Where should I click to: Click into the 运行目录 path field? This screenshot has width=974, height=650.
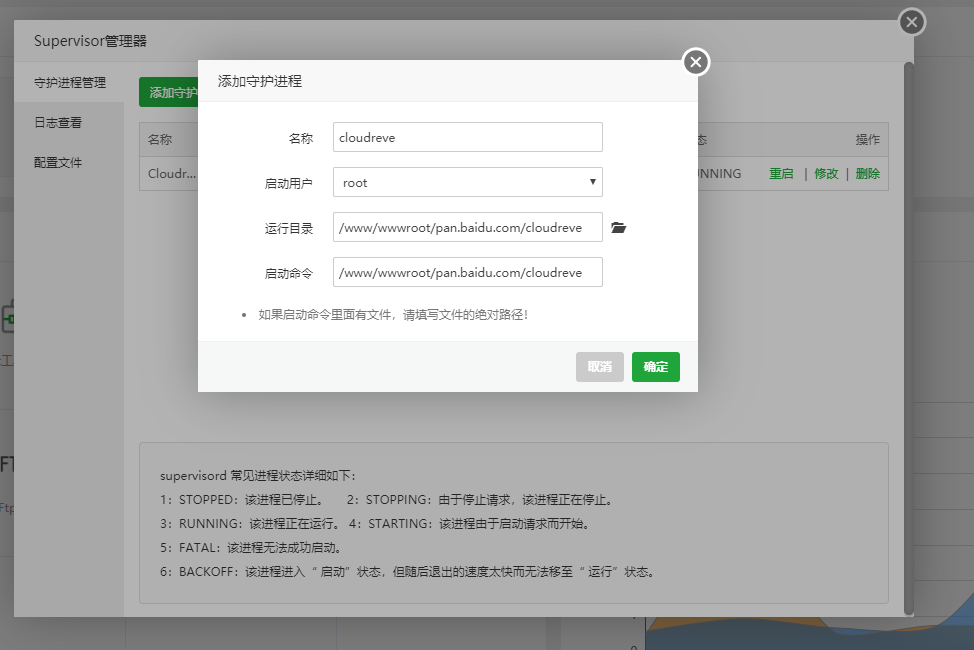click(467, 227)
